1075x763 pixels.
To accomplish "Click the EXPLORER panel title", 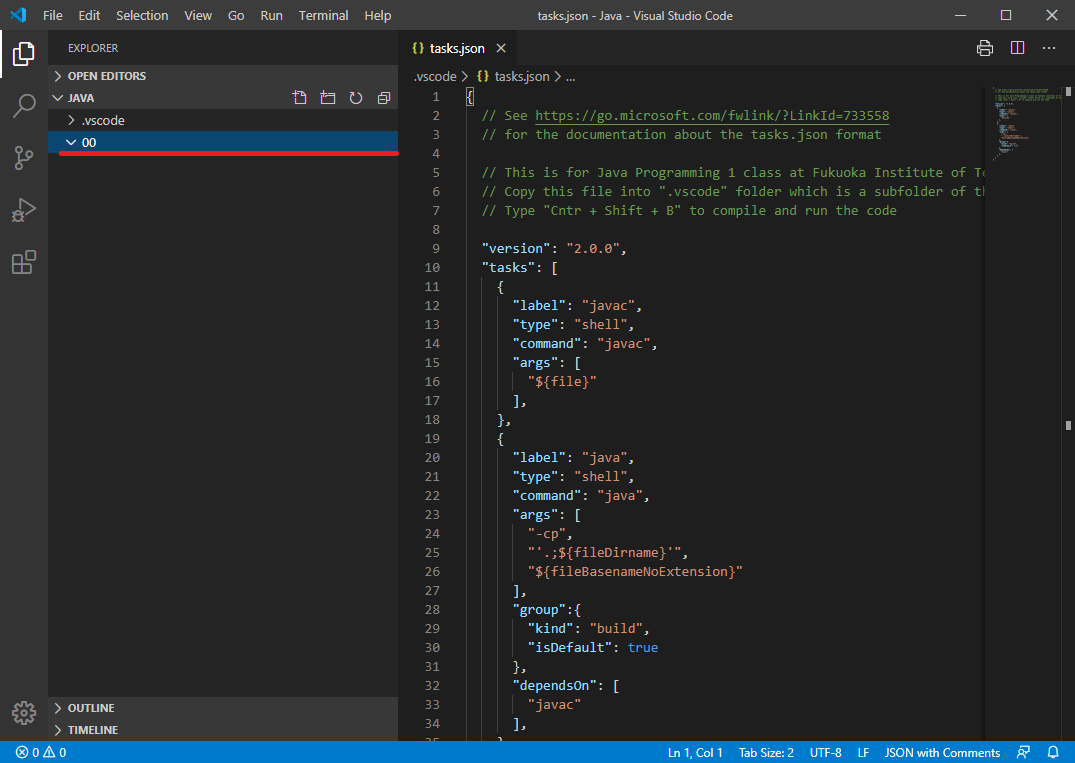I will click(x=93, y=48).
